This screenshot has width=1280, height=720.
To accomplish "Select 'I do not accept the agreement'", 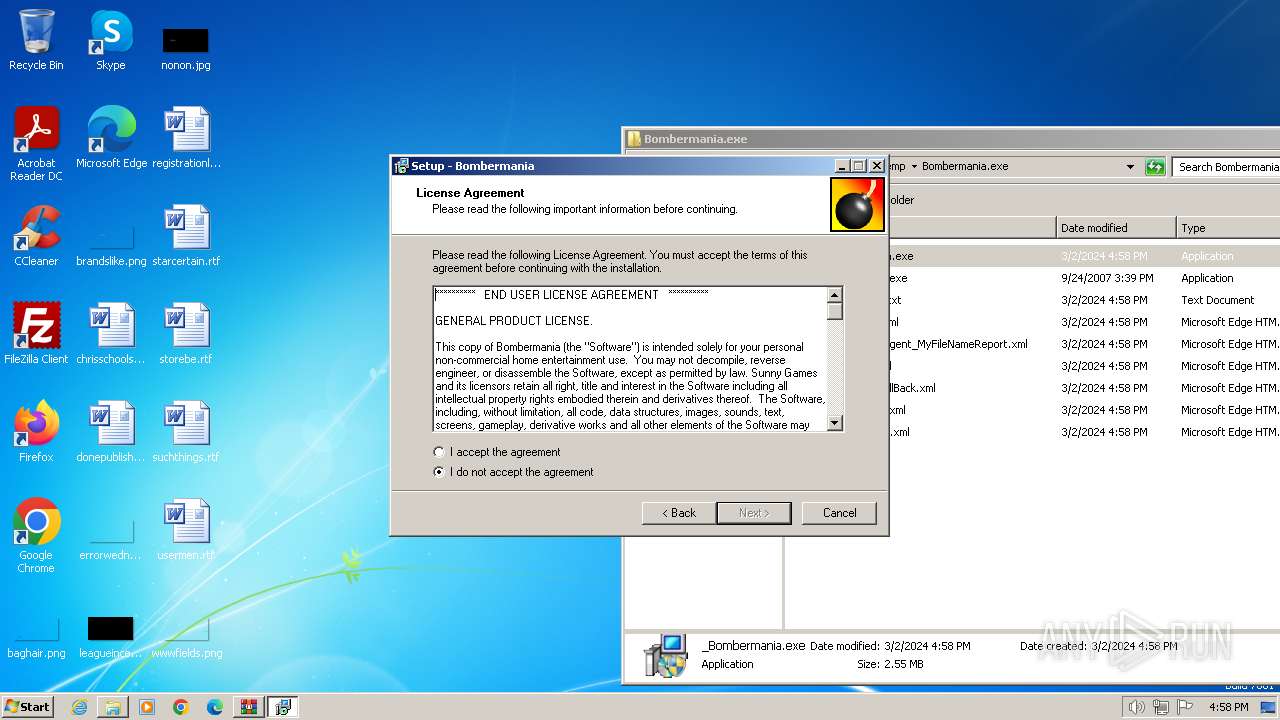I will tap(513, 472).
